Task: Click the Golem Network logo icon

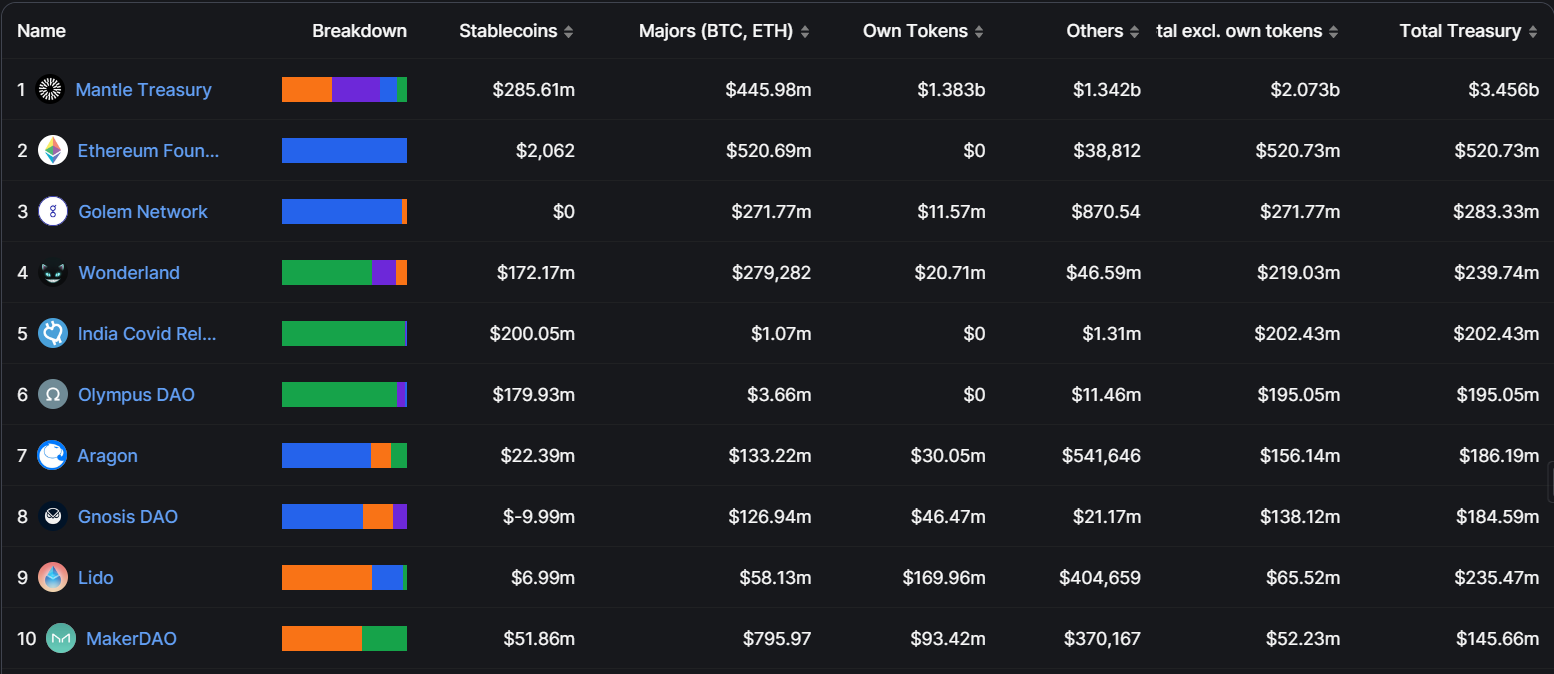Action: click(x=53, y=212)
